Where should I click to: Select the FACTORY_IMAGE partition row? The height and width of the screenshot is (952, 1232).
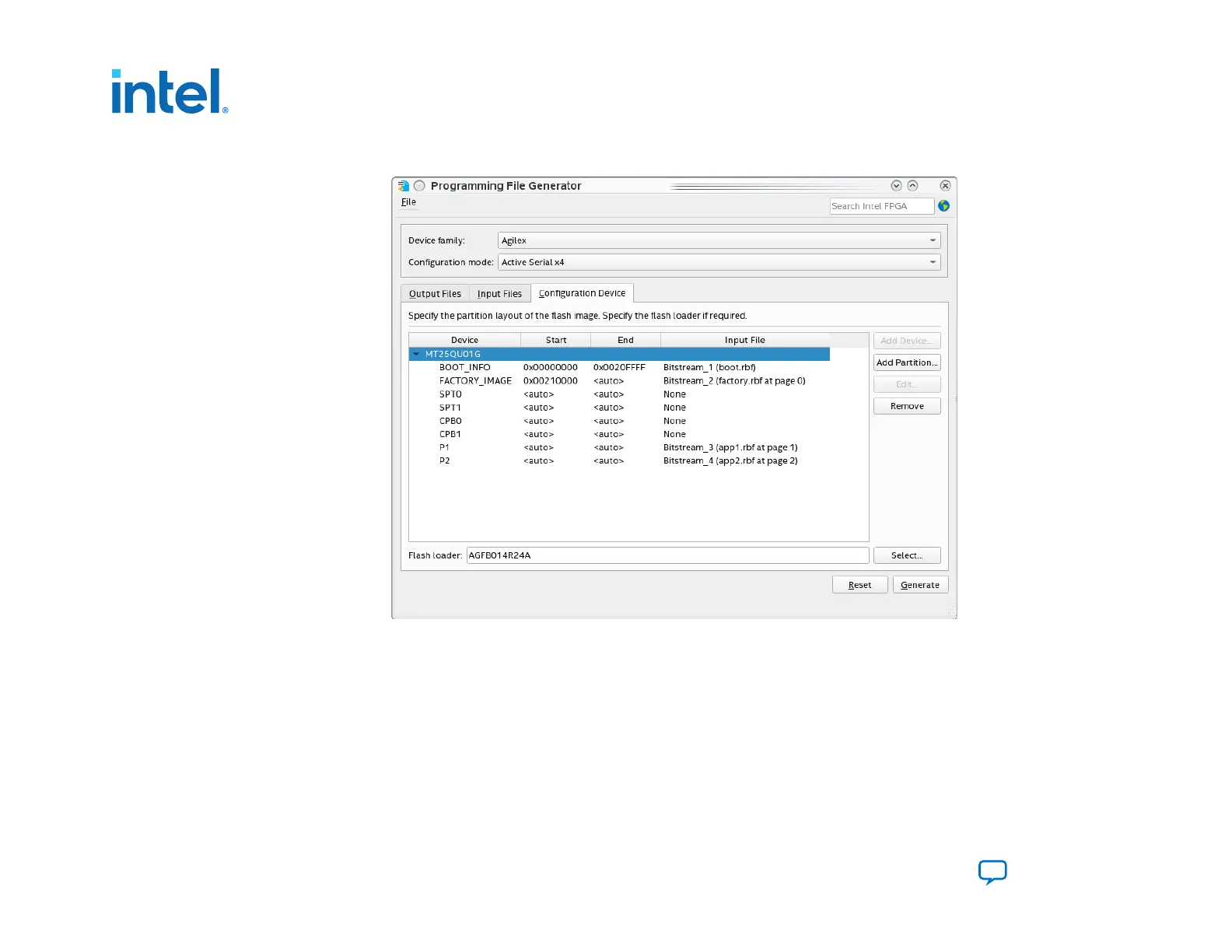pos(619,381)
